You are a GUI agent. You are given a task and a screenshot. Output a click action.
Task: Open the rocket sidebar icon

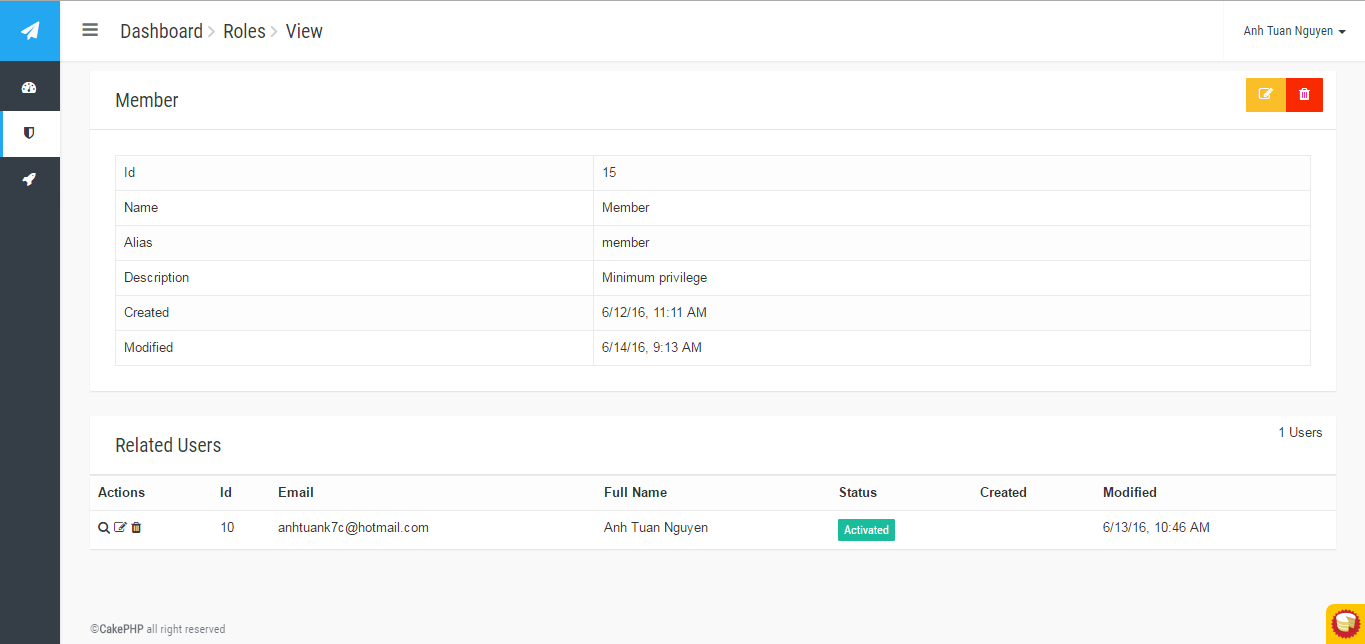coord(29,179)
